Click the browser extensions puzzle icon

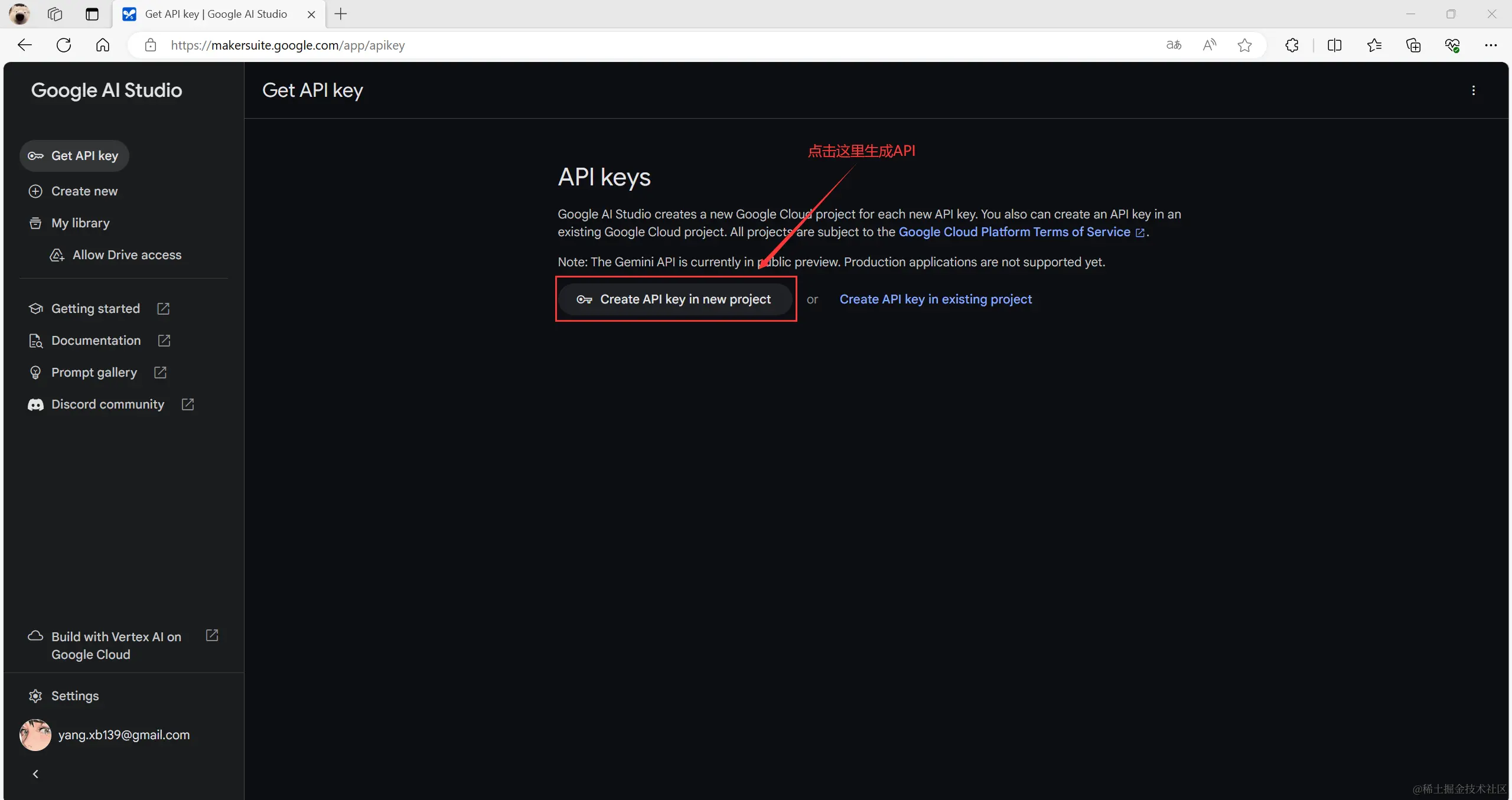[x=1292, y=45]
